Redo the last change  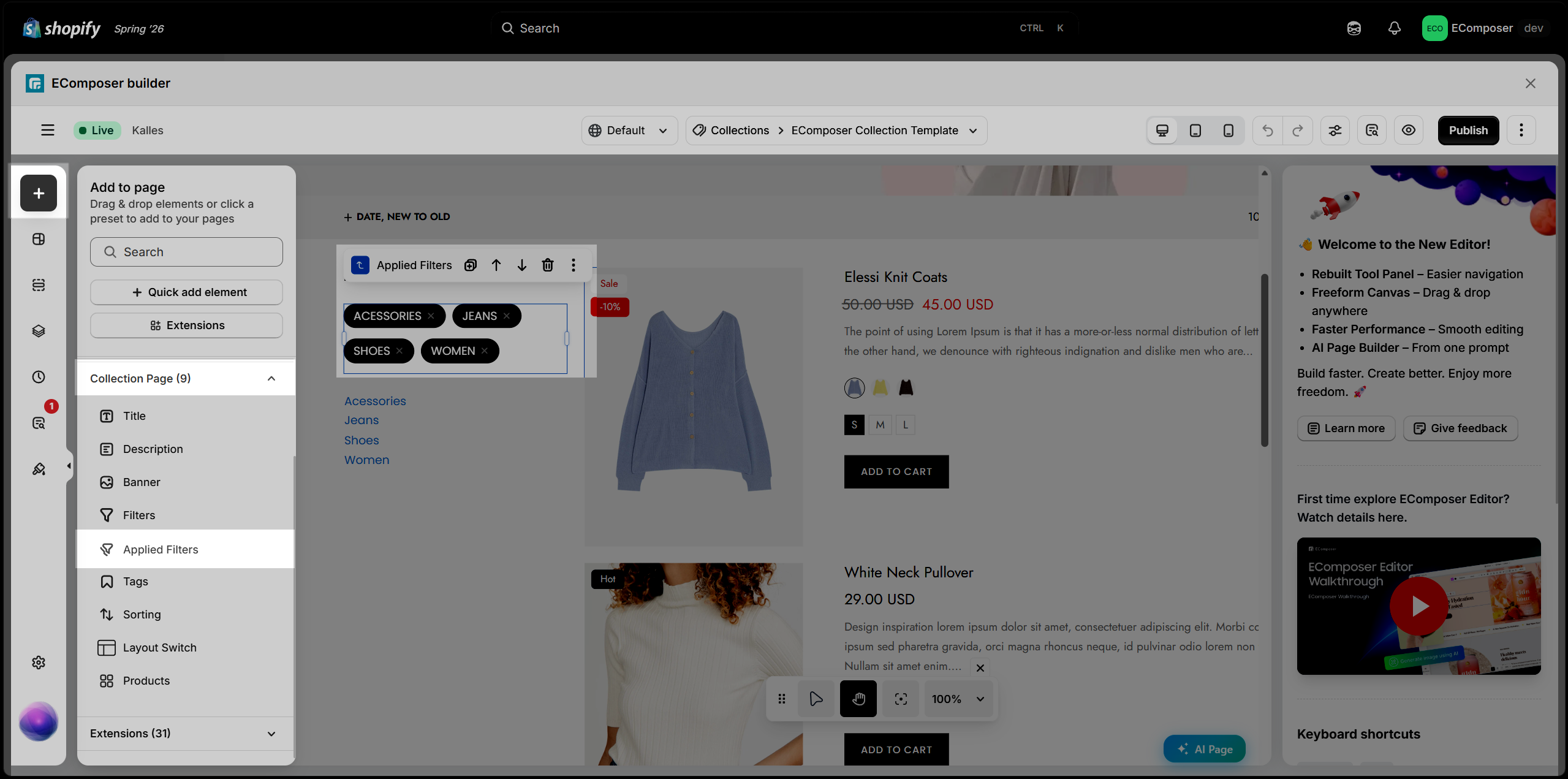click(x=1297, y=130)
